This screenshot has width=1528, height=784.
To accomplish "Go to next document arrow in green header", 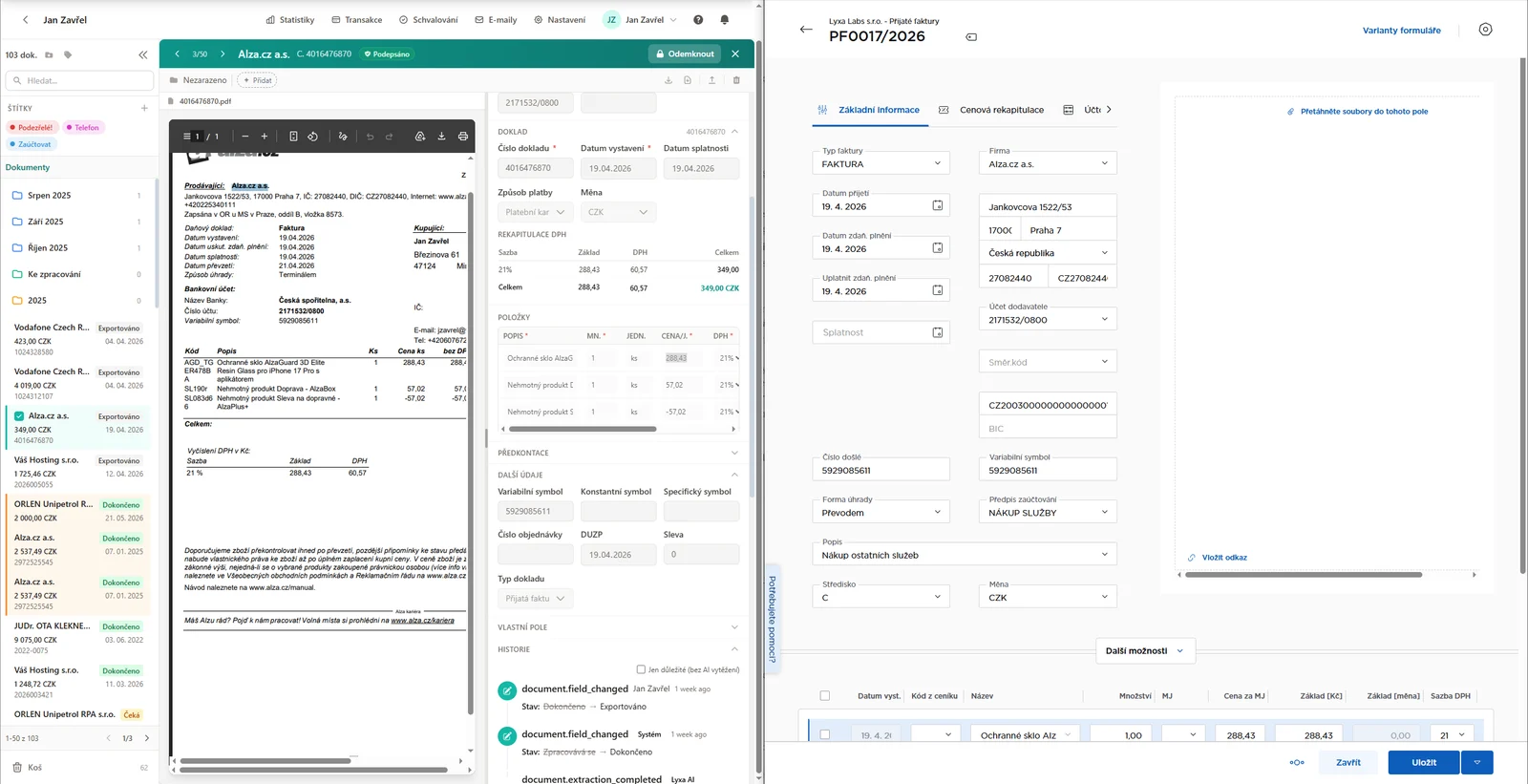I will coord(223,54).
